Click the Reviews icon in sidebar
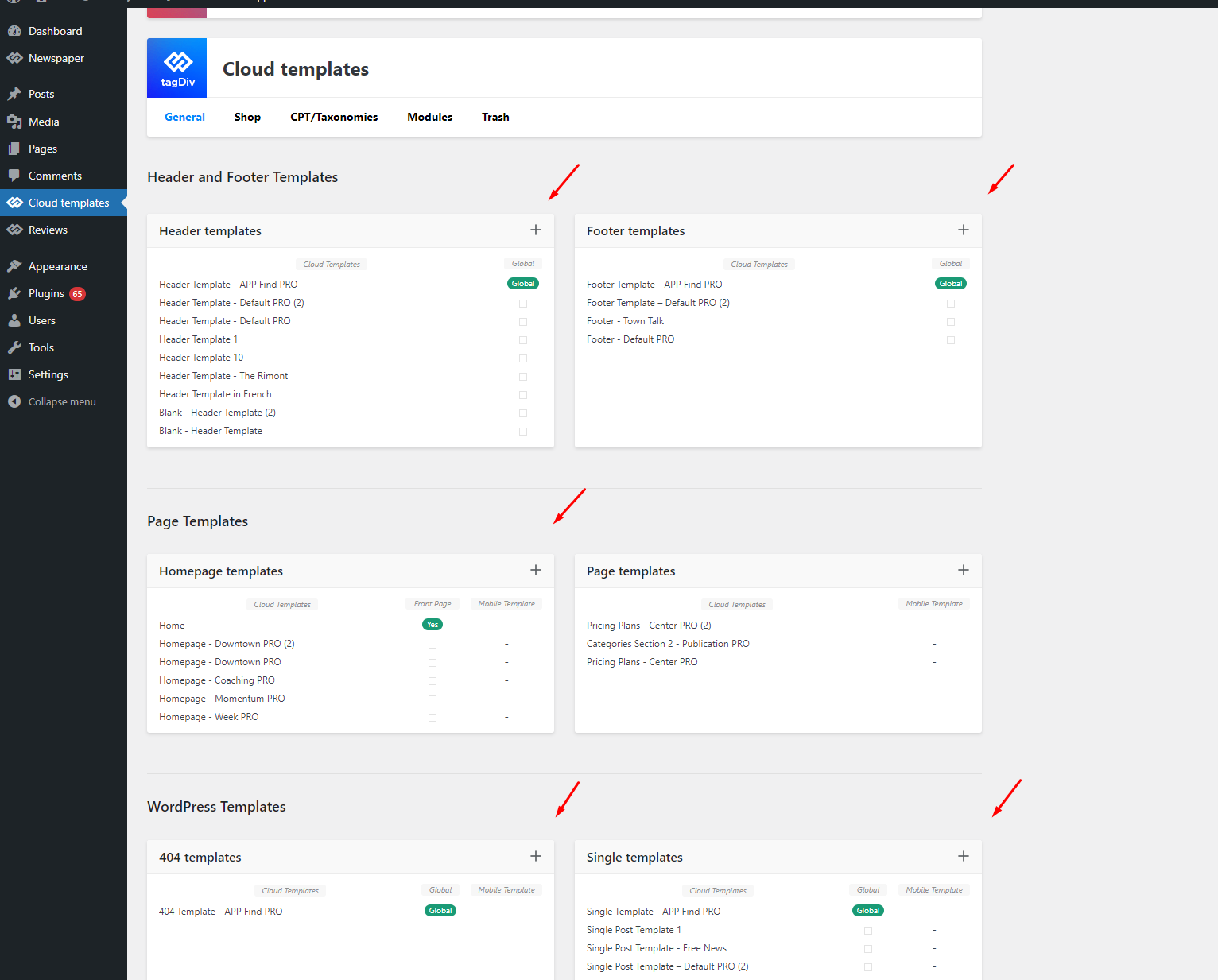The width and height of the screenshot is (1218, 980). point(14,230)
